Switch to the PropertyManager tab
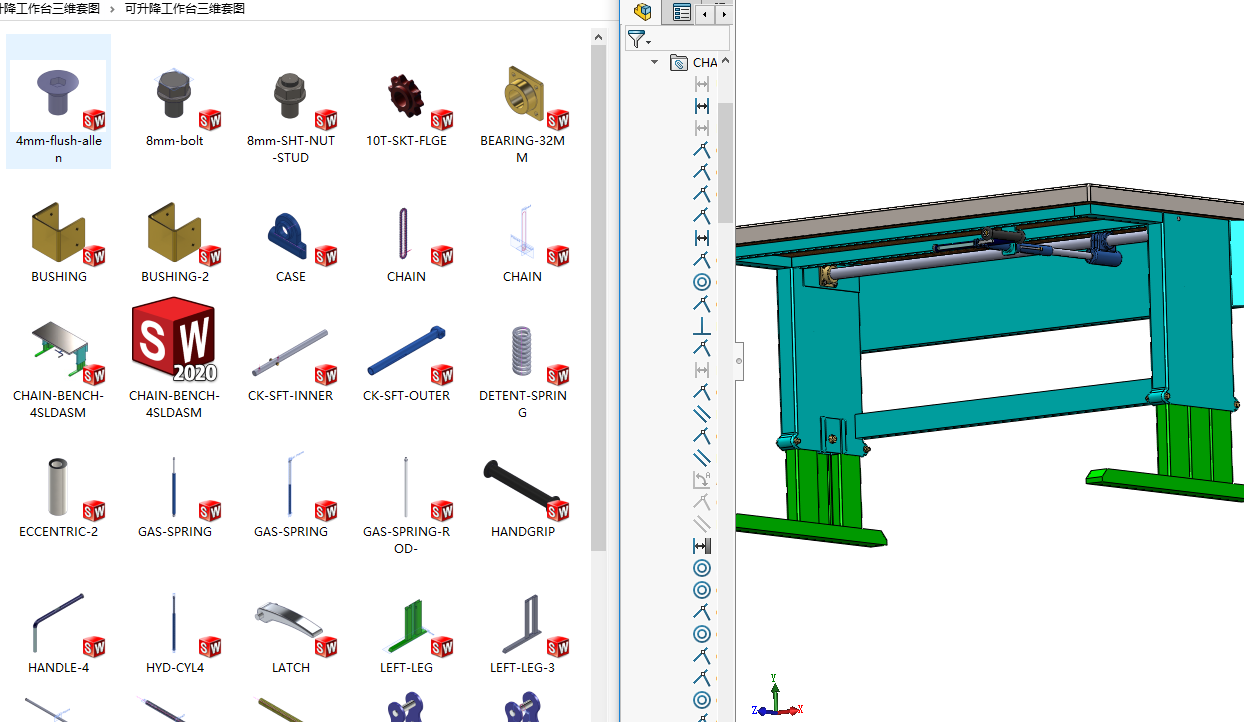This screenshot has height=722, width=1244. click(682, 12)
